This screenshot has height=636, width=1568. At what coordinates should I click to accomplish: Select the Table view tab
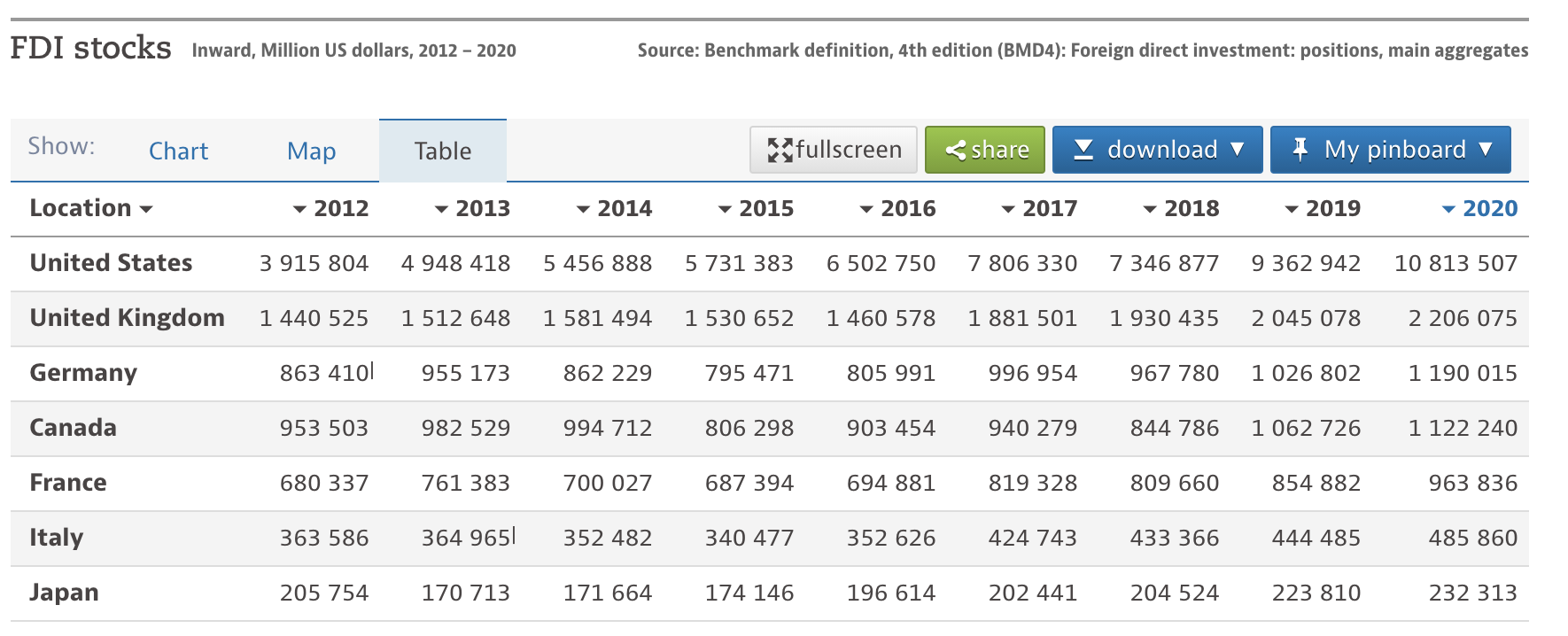point(442,151)
